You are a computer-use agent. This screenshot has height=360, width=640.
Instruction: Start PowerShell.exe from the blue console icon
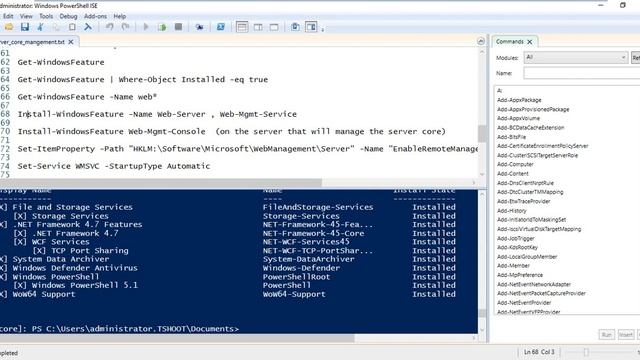pyautogui.click(x=220, y=27)
